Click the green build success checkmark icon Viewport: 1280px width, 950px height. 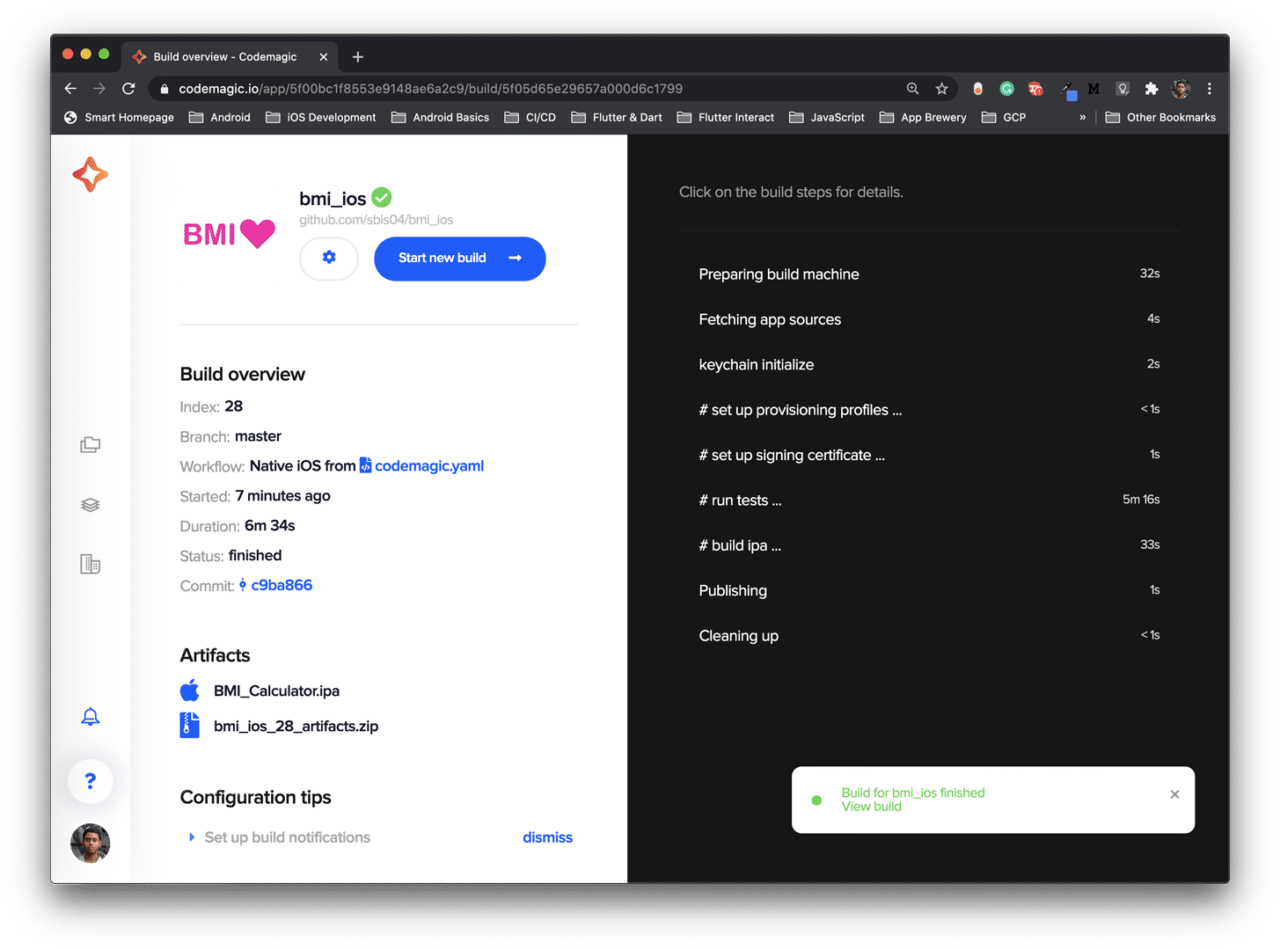(x=381, y=198)
